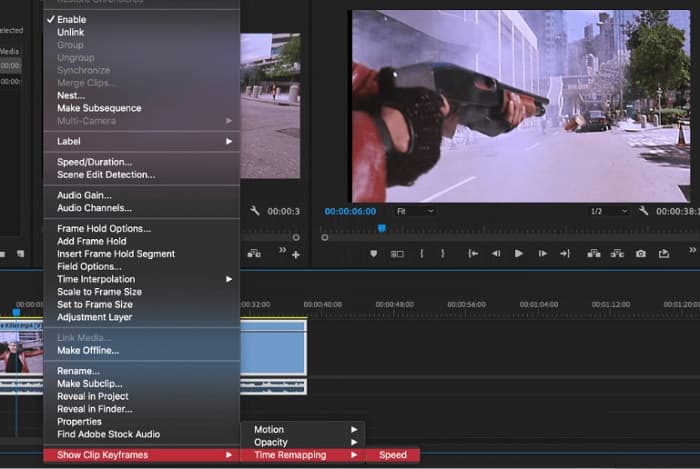Open the 1/2 playback resolution dropdown
700x469 pixels.
(609, 211)
